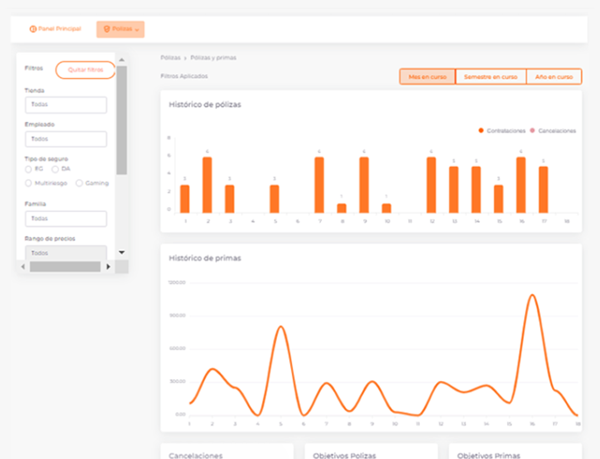Image resolution: width=600 pixels, height=459 pixels.
Task: Switch to Año en curso tab
Action: (x=554, y=76)
